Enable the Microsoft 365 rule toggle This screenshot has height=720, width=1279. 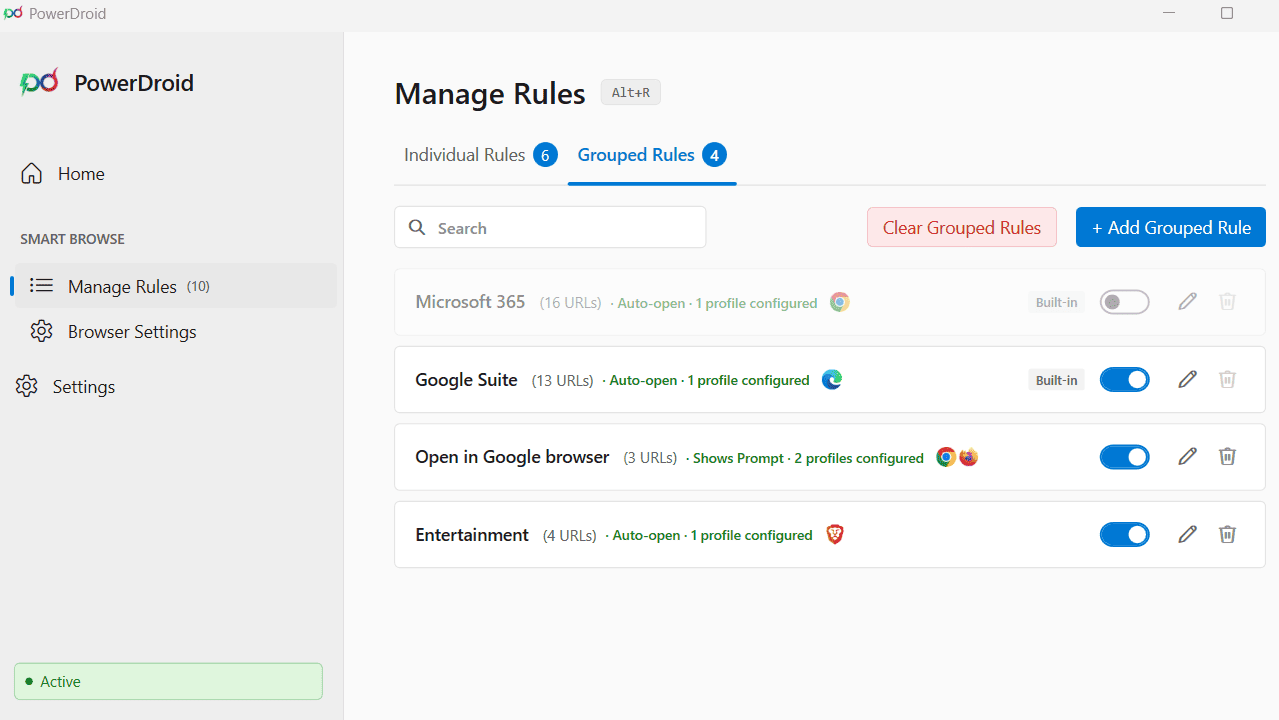point(1125,302)
